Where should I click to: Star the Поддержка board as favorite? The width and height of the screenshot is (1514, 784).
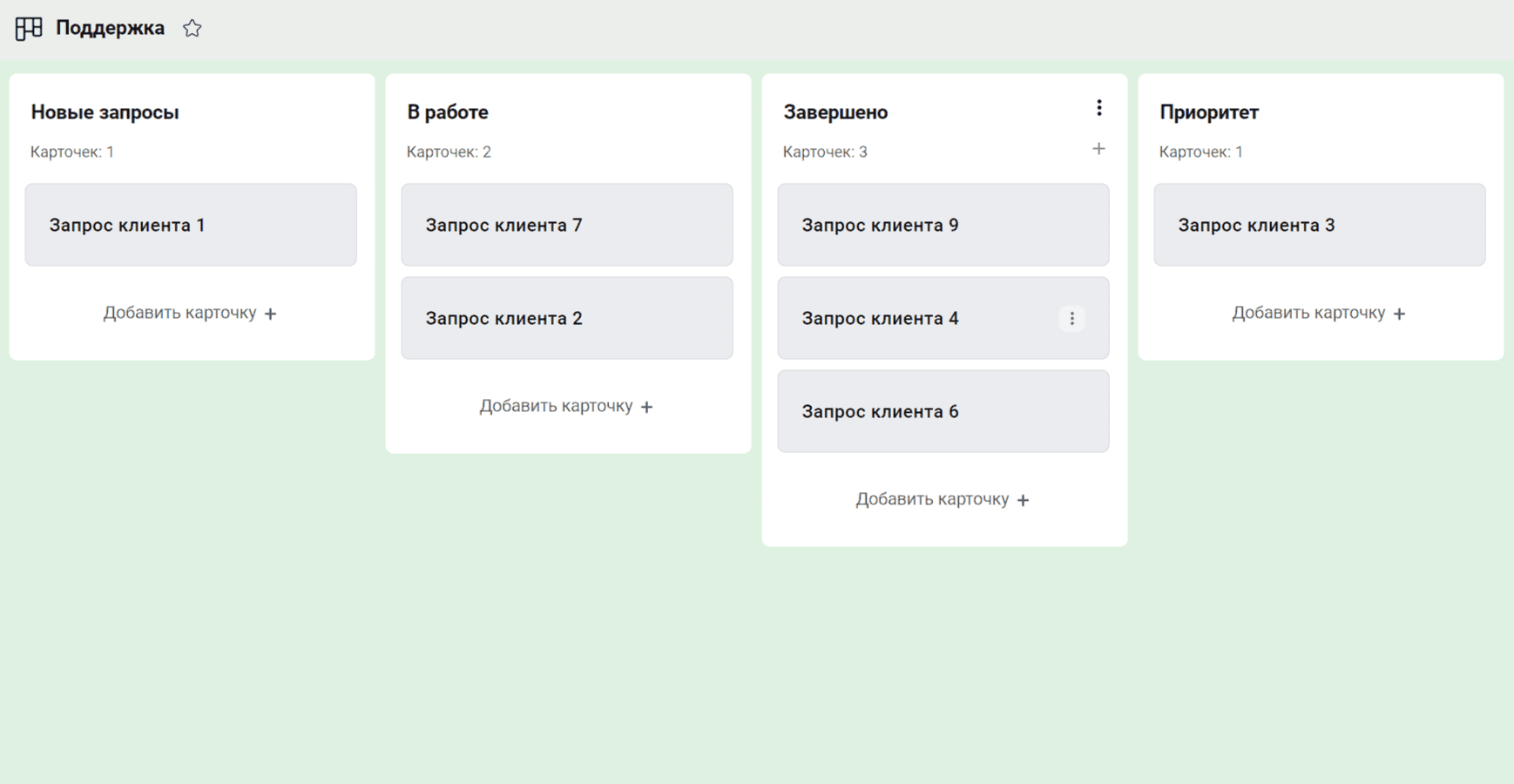(193, 29)
